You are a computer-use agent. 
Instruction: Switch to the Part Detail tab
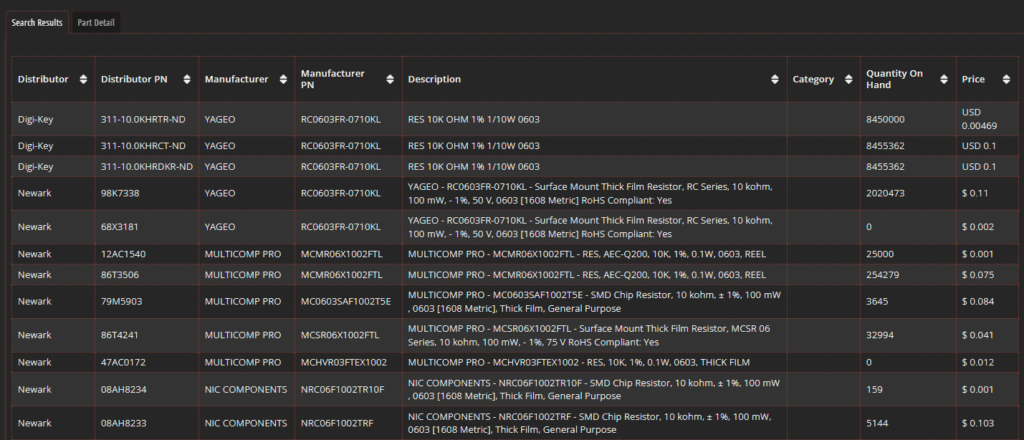(96, 23)
